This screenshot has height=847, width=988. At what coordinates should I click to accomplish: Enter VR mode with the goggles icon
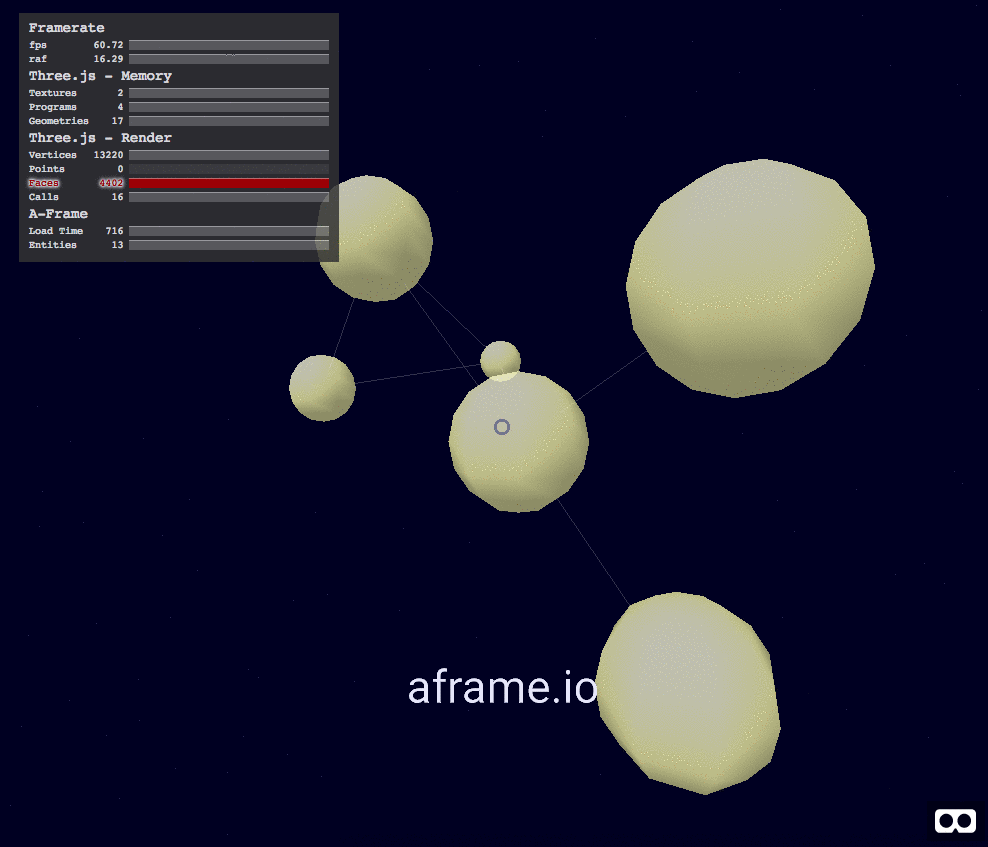point(955,820)
